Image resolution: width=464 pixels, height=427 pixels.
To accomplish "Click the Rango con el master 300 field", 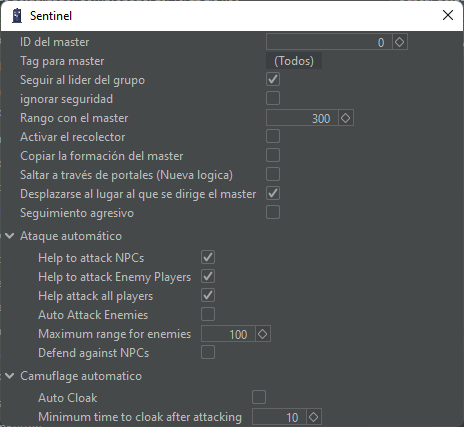I will pos(302,118).
